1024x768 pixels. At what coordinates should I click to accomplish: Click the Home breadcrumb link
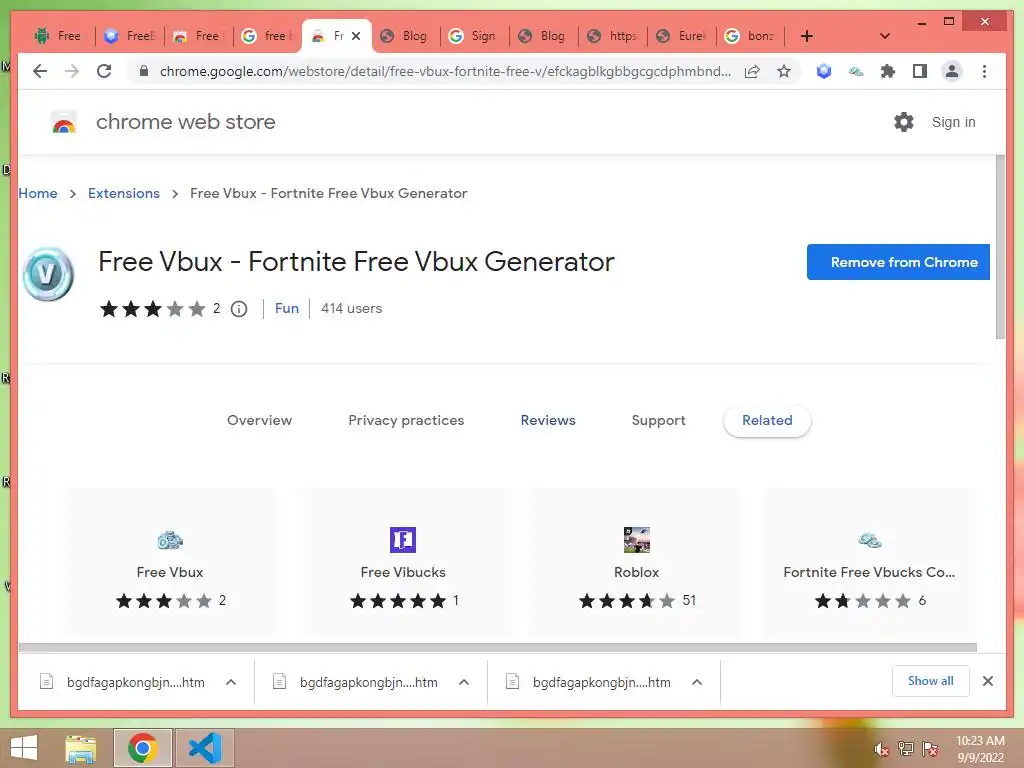pos(38,193)
